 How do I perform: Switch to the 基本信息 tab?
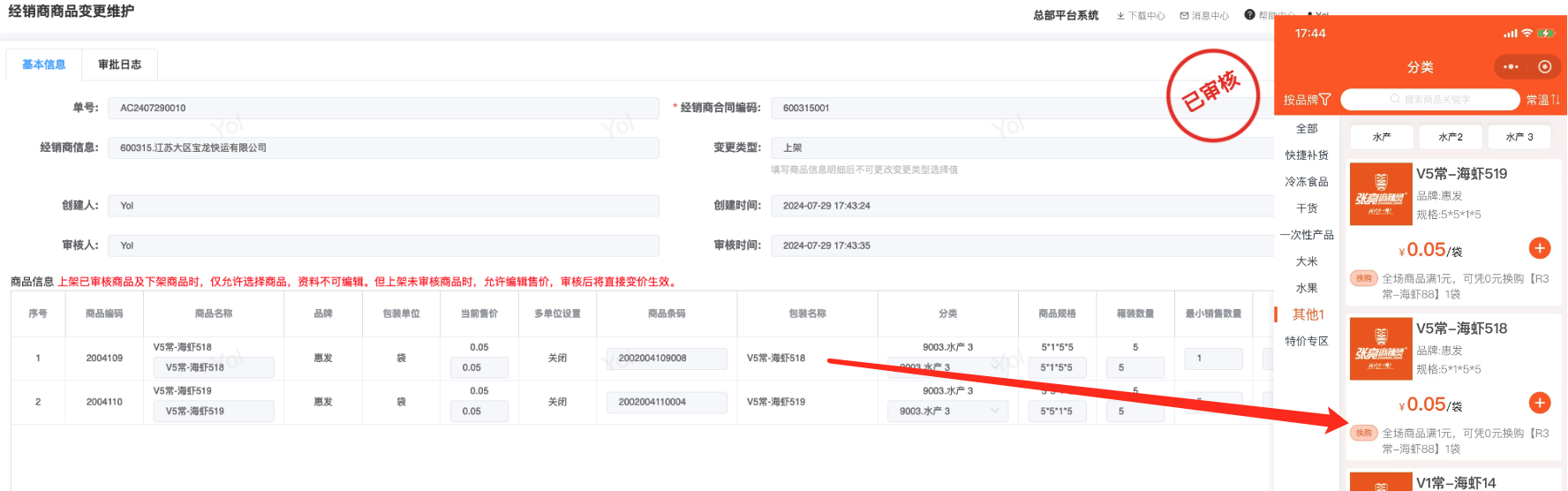[x=44, y=64]
